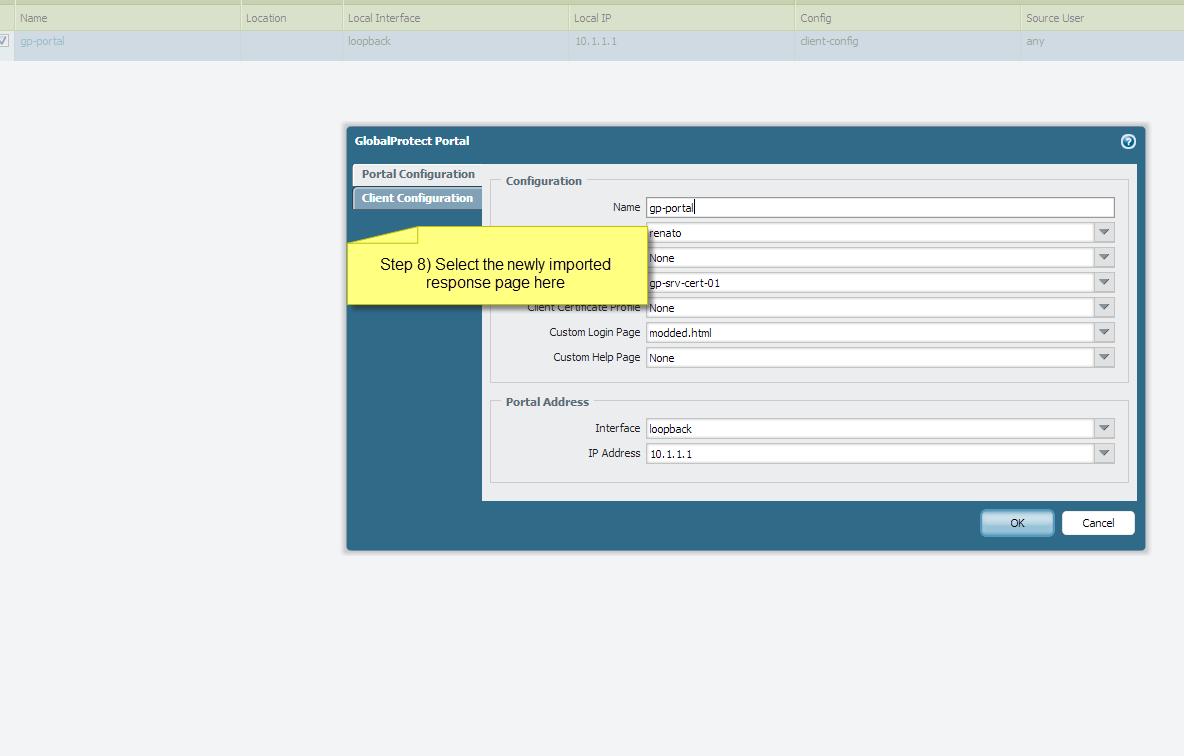Switch to Client Configuration tab

(417, 198)
